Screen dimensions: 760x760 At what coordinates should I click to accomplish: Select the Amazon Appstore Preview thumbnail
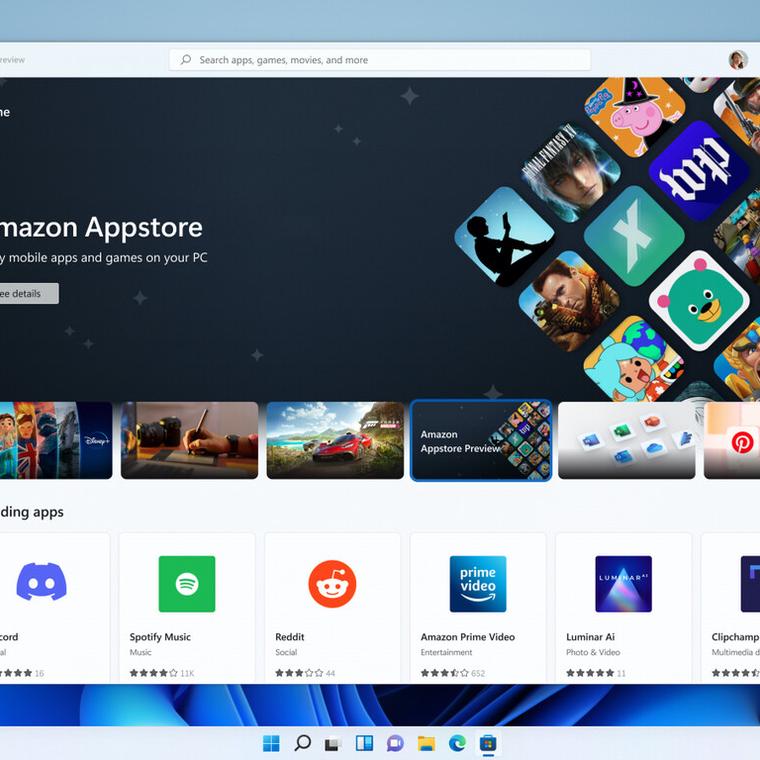[481, 441]
